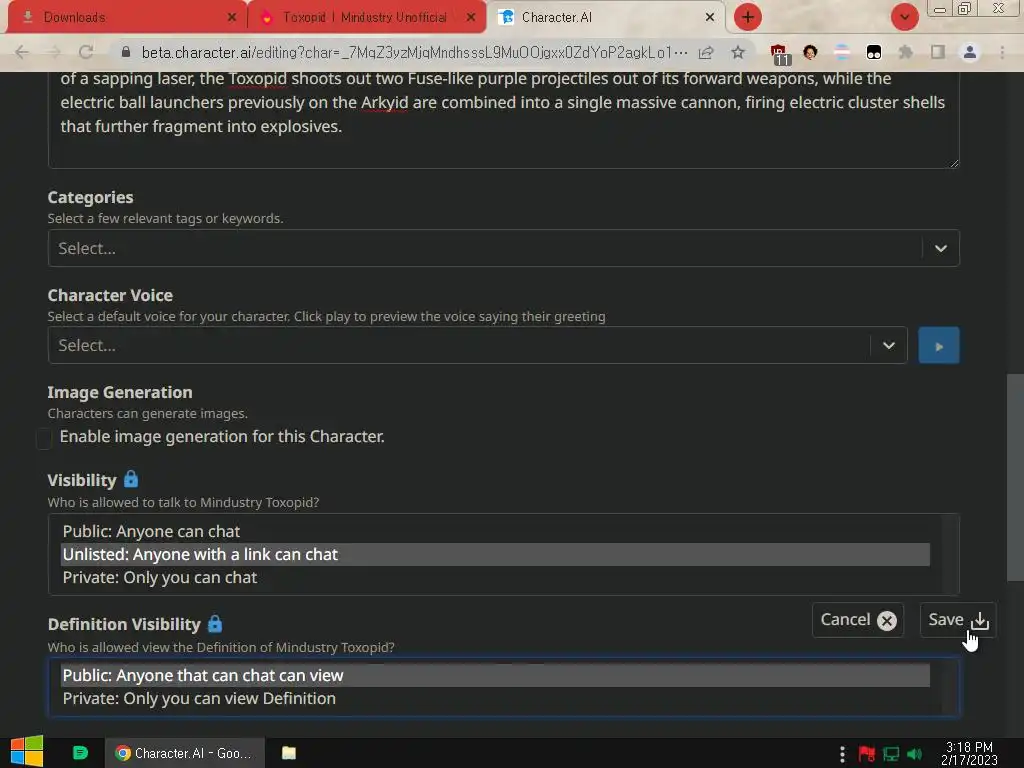Viewport: 1024px width, 768px height.
Task: Open the red flag tray icon
Action: (867, 754)
